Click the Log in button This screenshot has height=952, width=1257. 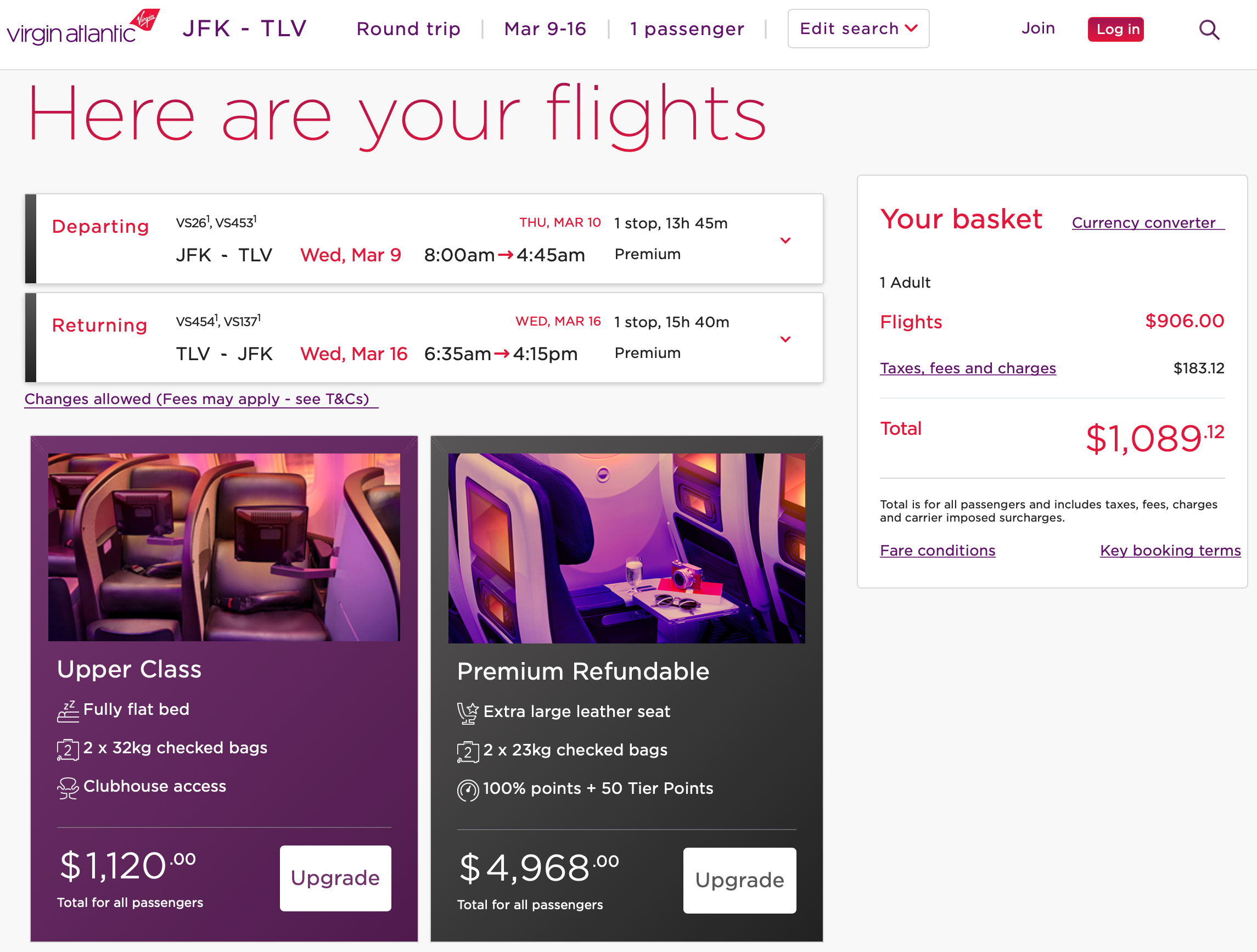tap(1115, 29)
